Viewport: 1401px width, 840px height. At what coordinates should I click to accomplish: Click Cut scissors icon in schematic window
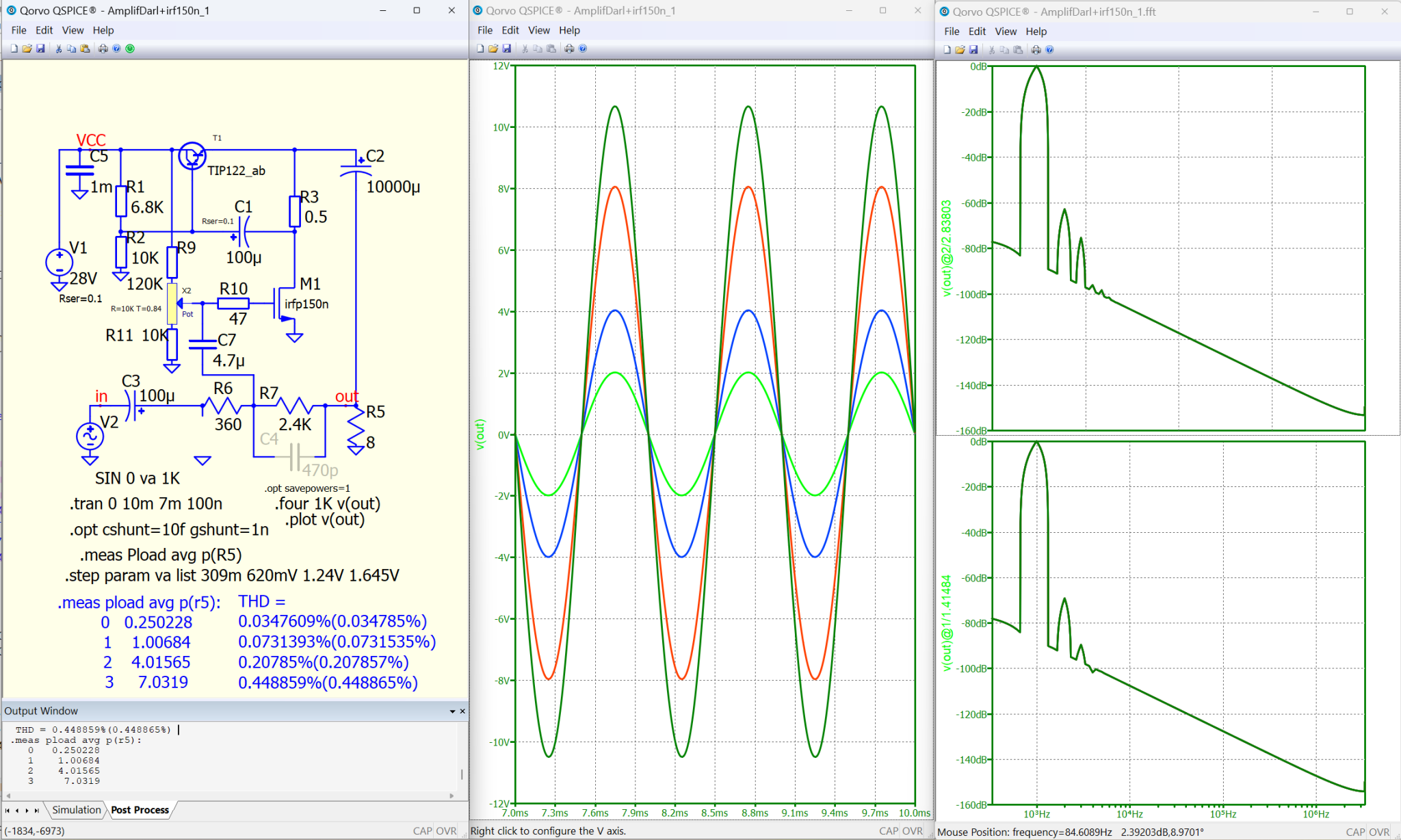point(59,49)
